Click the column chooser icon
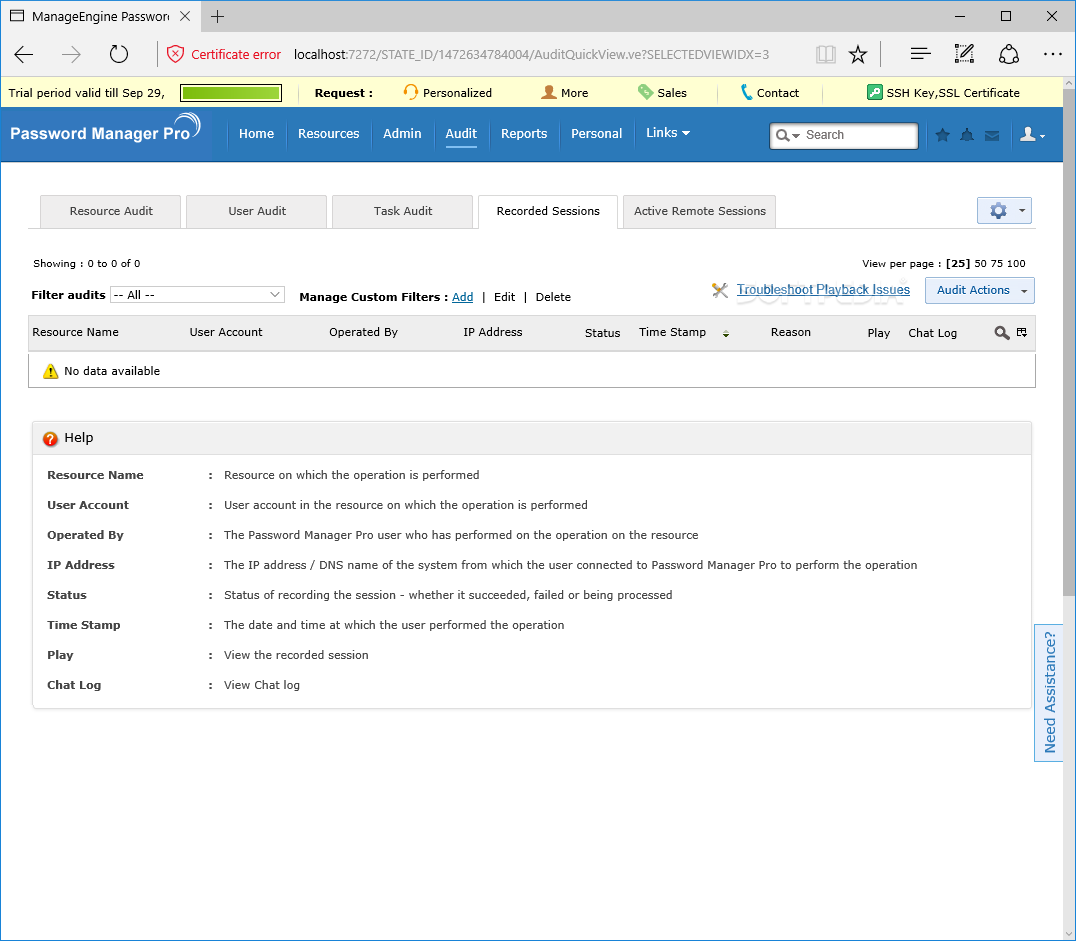The height and width of the screenshot is (941, 1076). click(1022, 332)
